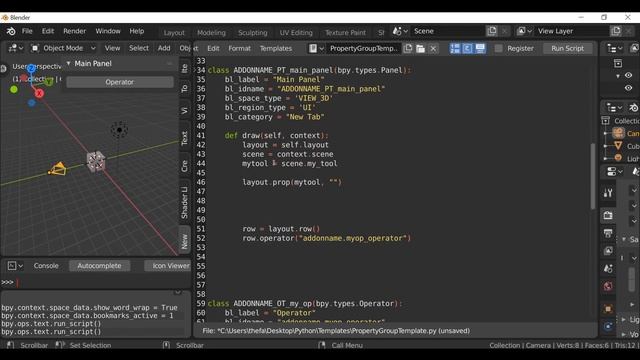Click the Icon Viewer button

tap(168, 266)
